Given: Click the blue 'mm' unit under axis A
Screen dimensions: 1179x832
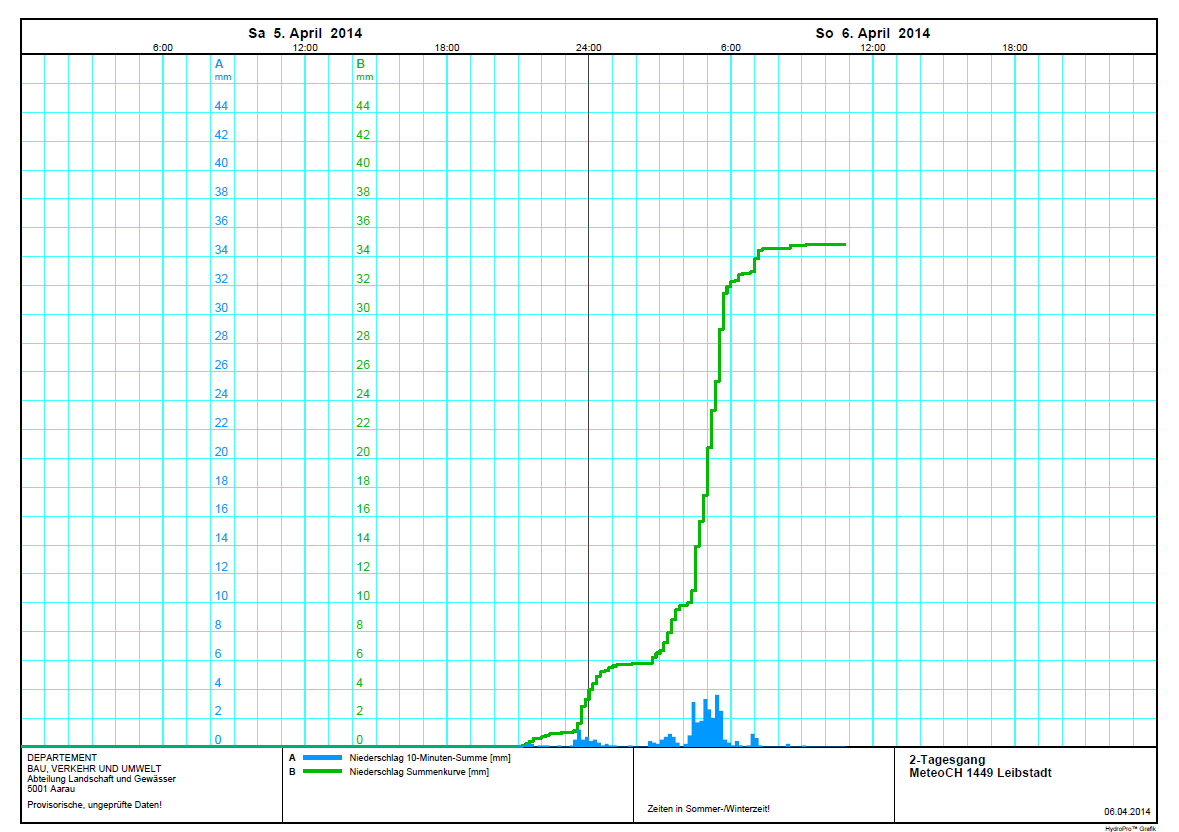Looking at the screenshot, I should (x=223, y=77).
